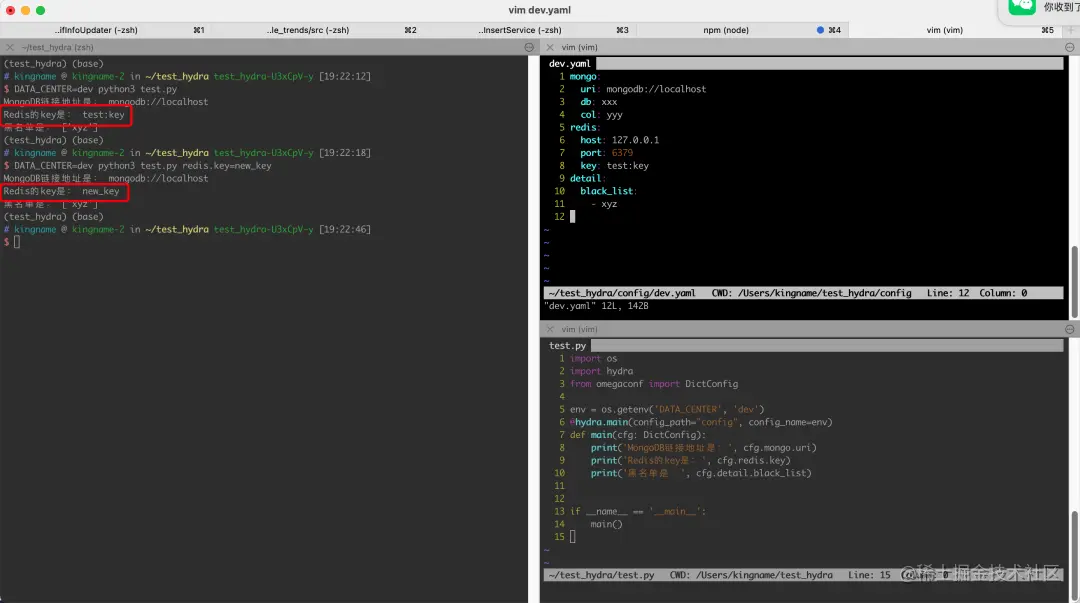This screenshot has width=1080, height=603.
Task: Close the dev.yaml vim pane
Action: point(550,48)
